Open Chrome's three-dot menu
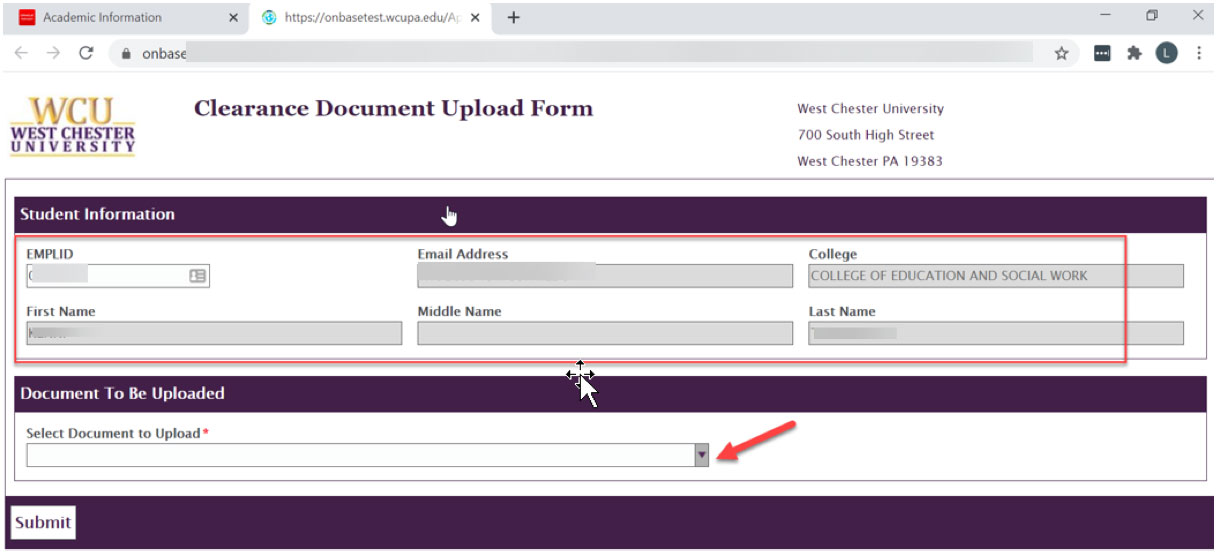The width and height of the screenshot is (1218, 553). pos(1198,54)
